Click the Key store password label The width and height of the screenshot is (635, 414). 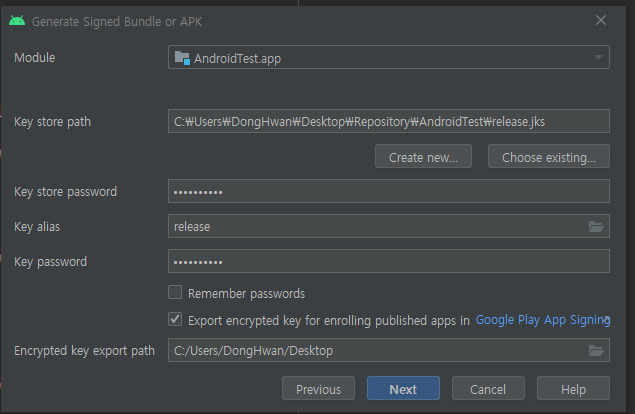coord(66,192)
